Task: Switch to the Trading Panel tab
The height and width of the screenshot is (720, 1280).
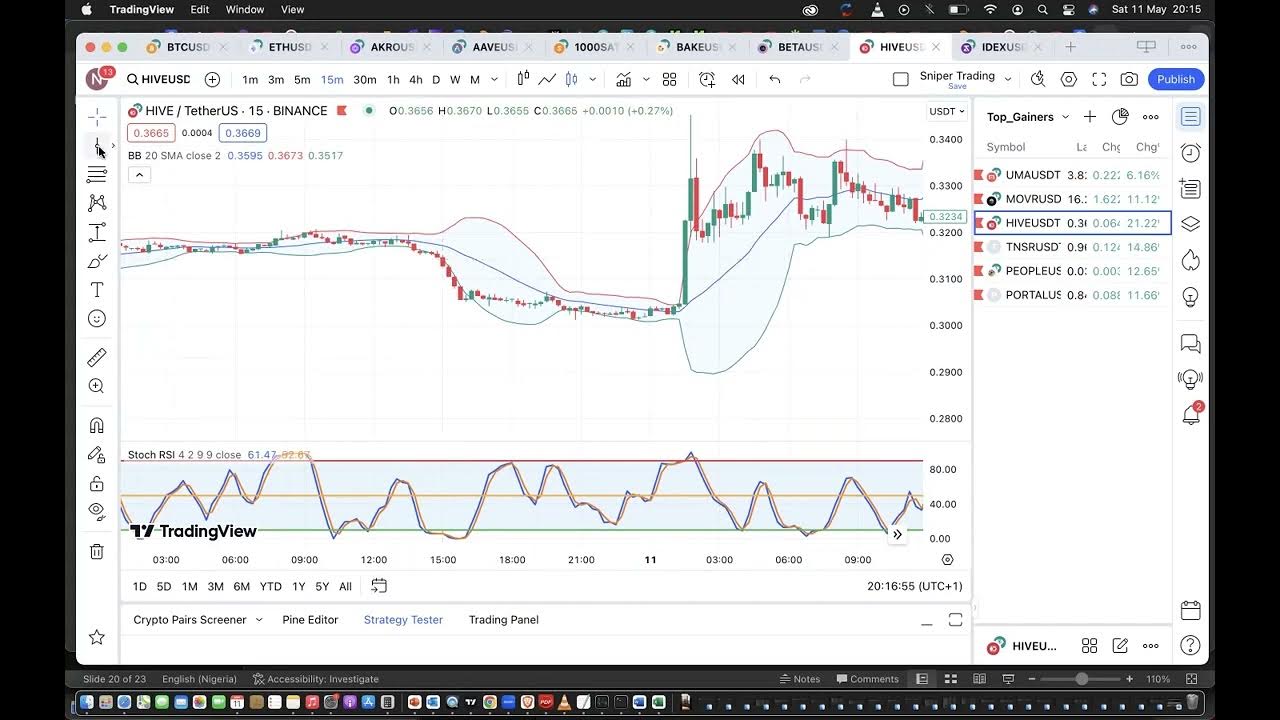Action: coord(504,620)
